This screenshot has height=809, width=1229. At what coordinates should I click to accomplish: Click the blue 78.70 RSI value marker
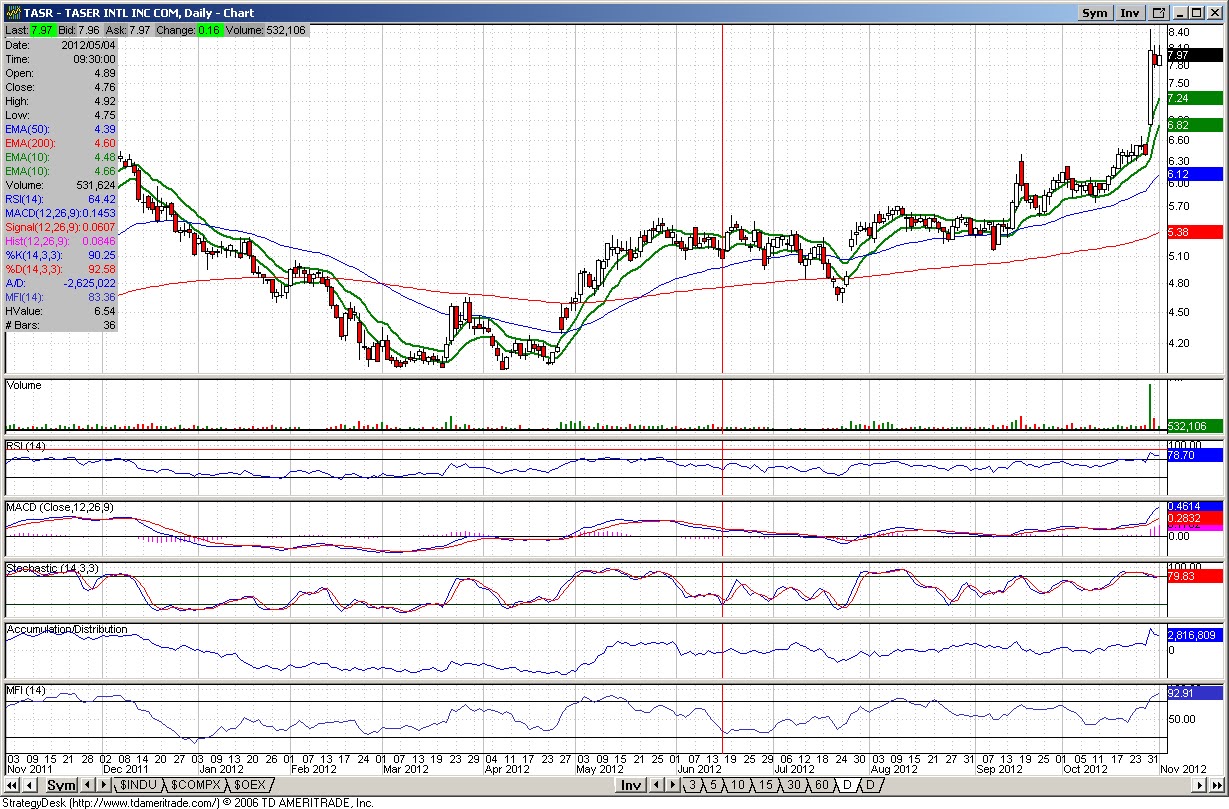(x=1195, y=455)
